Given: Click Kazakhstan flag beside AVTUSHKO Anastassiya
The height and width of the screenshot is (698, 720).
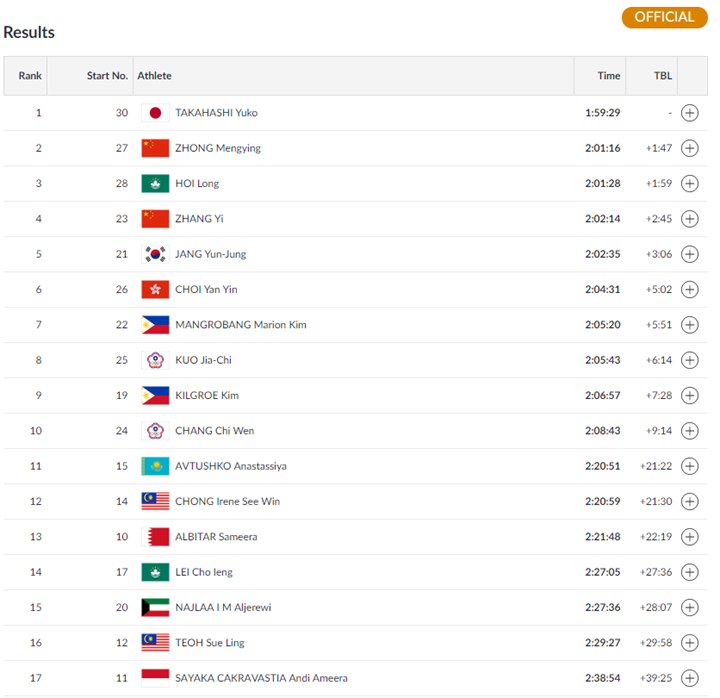Looking at the screenshot, I should click(155, 466).
